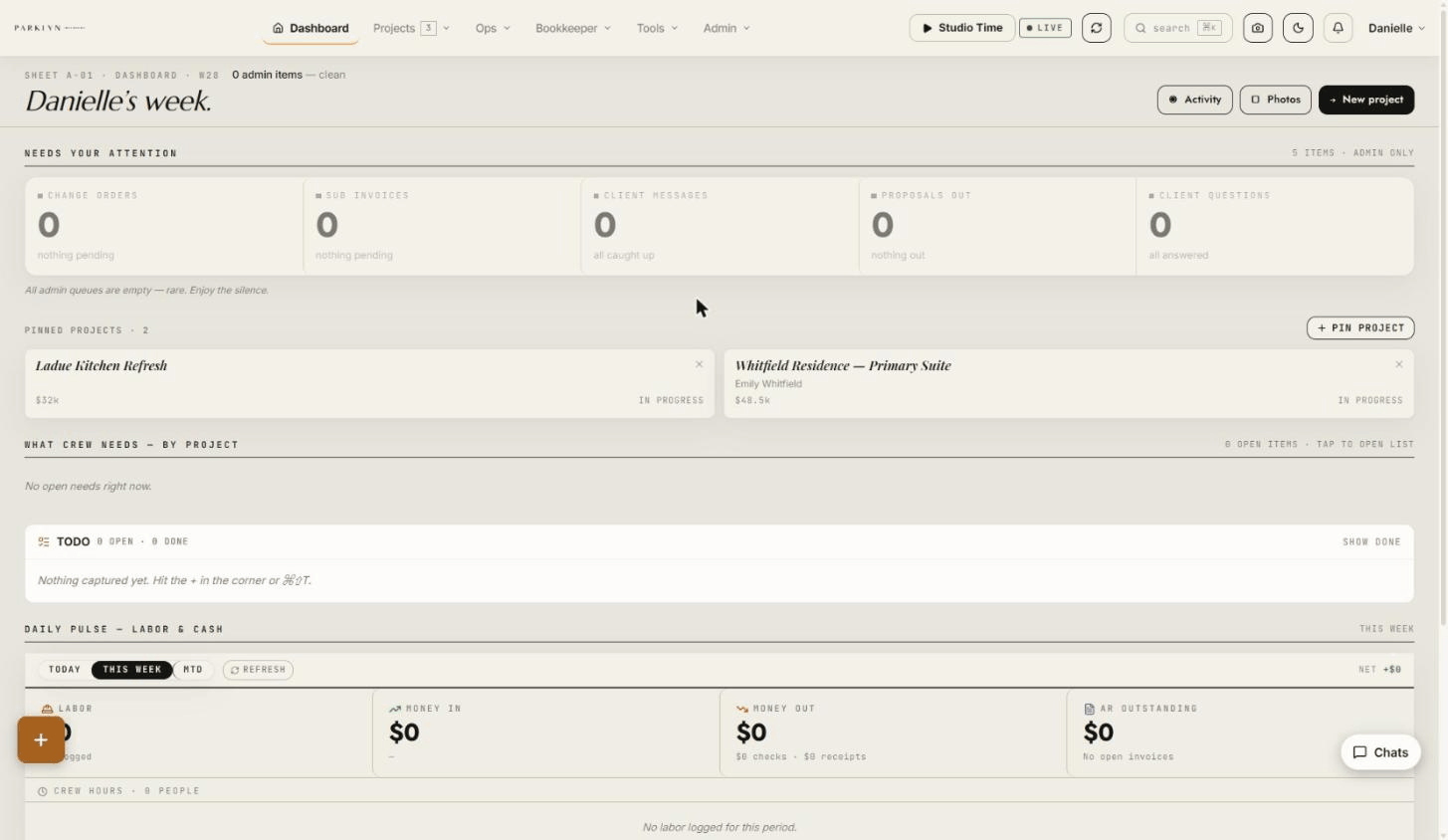Toggle the LIVE status indicator
The width and height of the screenshot is (1448, 840).
(x=1045, y=28)
